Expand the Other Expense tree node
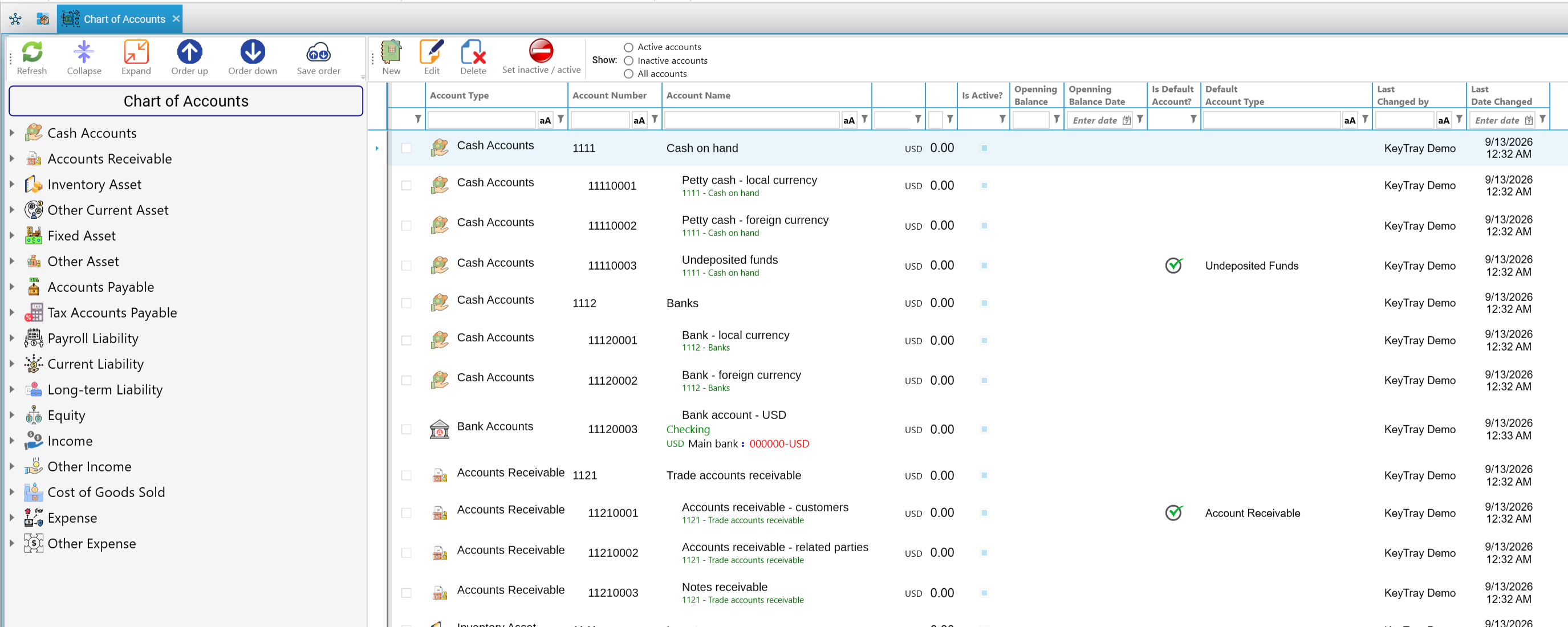The width and height of the screenshot is (1568, 627). point(11,543)
